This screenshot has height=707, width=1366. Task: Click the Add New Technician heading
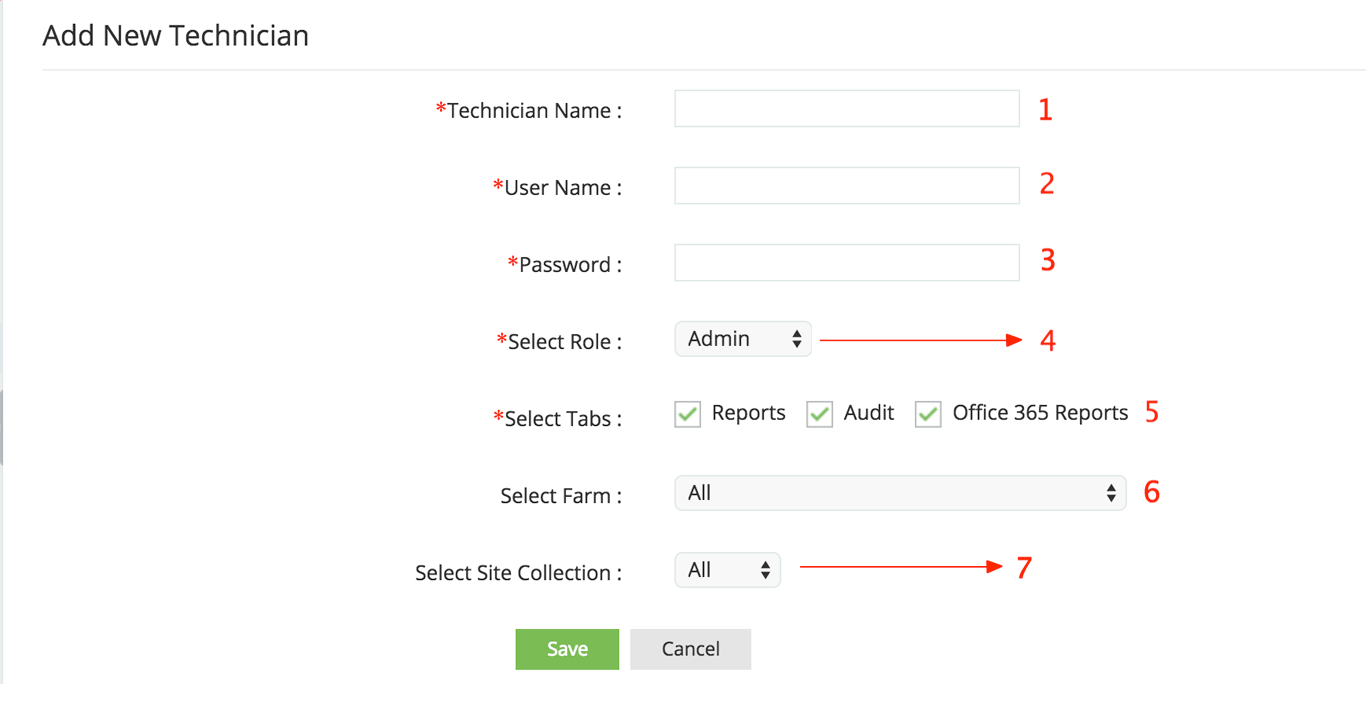pos(176,36)
